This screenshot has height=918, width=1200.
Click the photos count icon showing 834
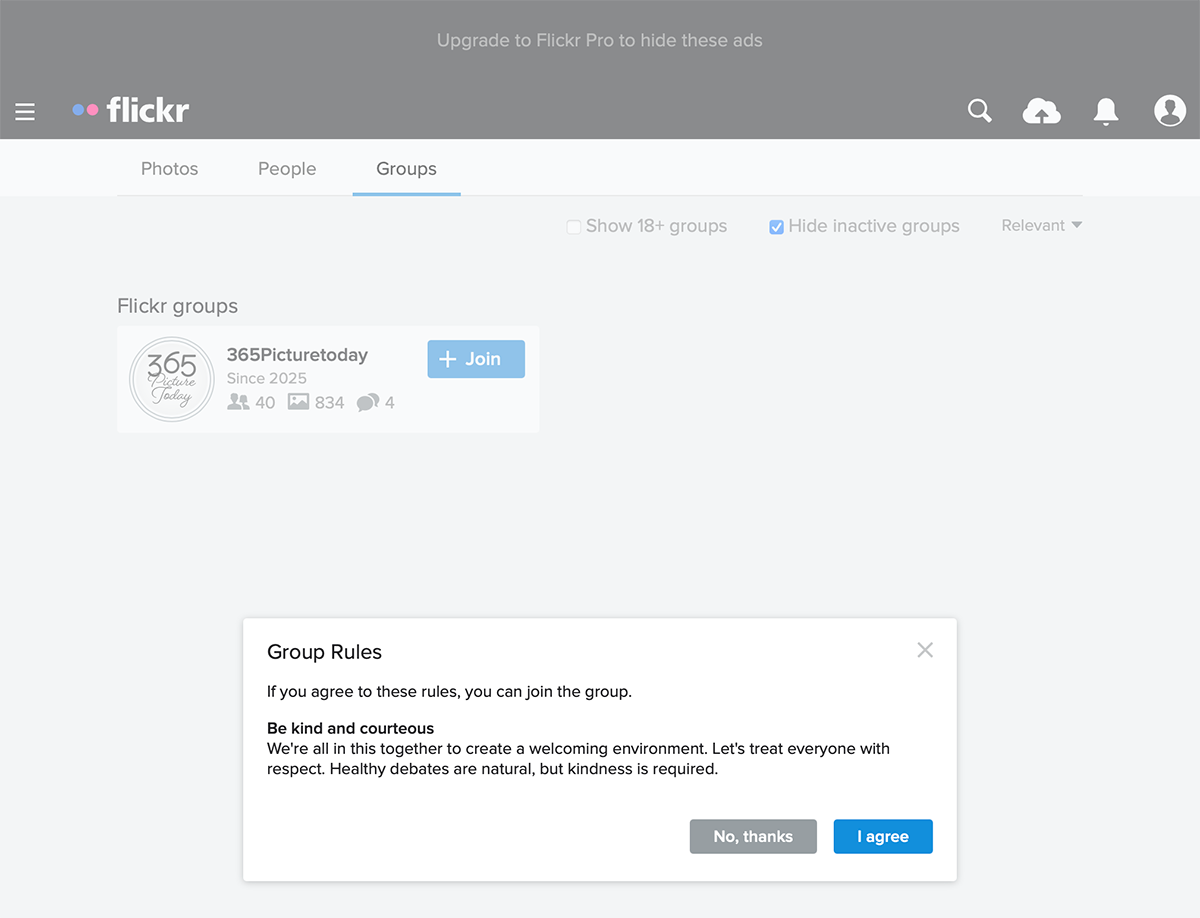click(x=297, y=402)
